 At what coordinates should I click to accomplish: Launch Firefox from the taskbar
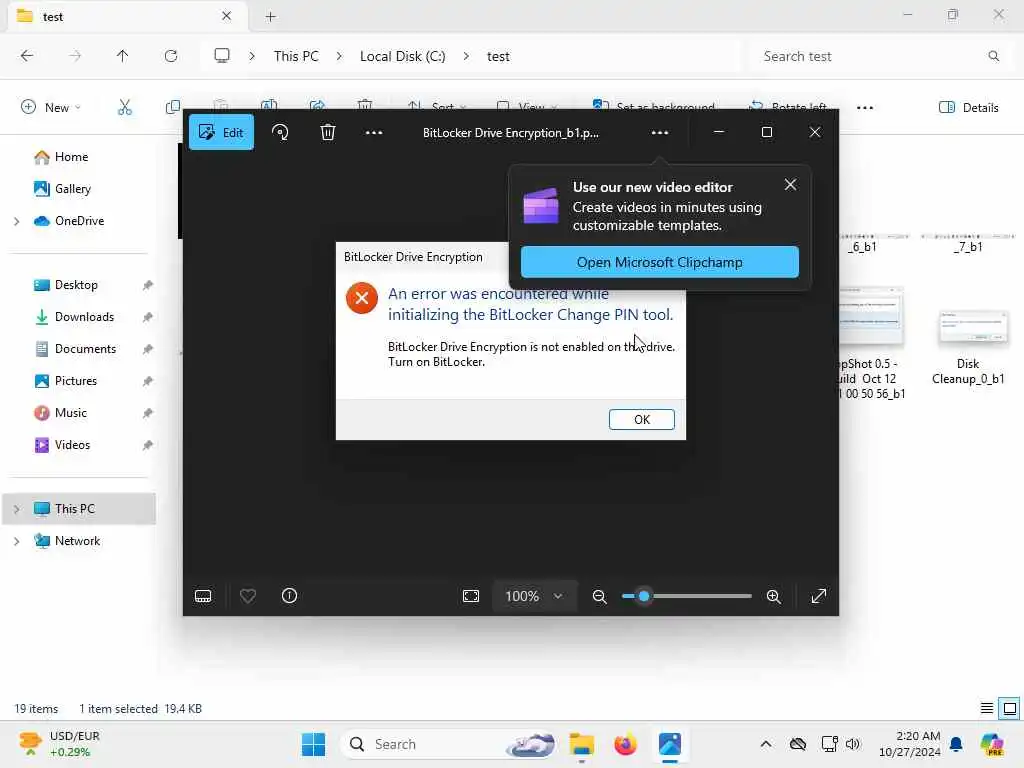point(625,744)
